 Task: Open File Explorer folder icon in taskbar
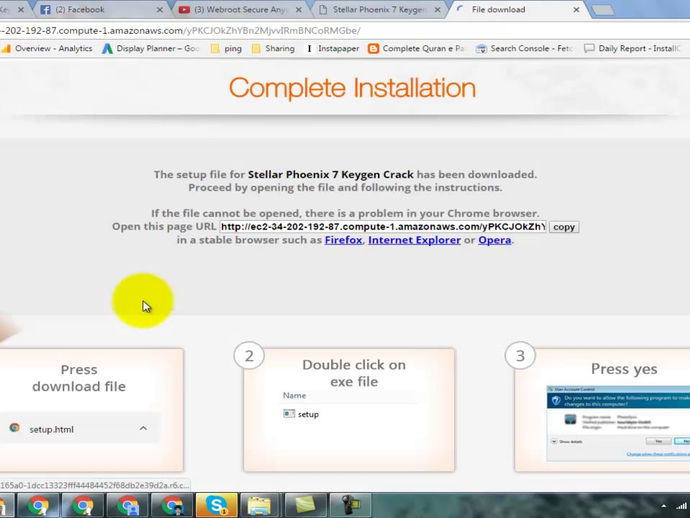click(x=260, y=505)
